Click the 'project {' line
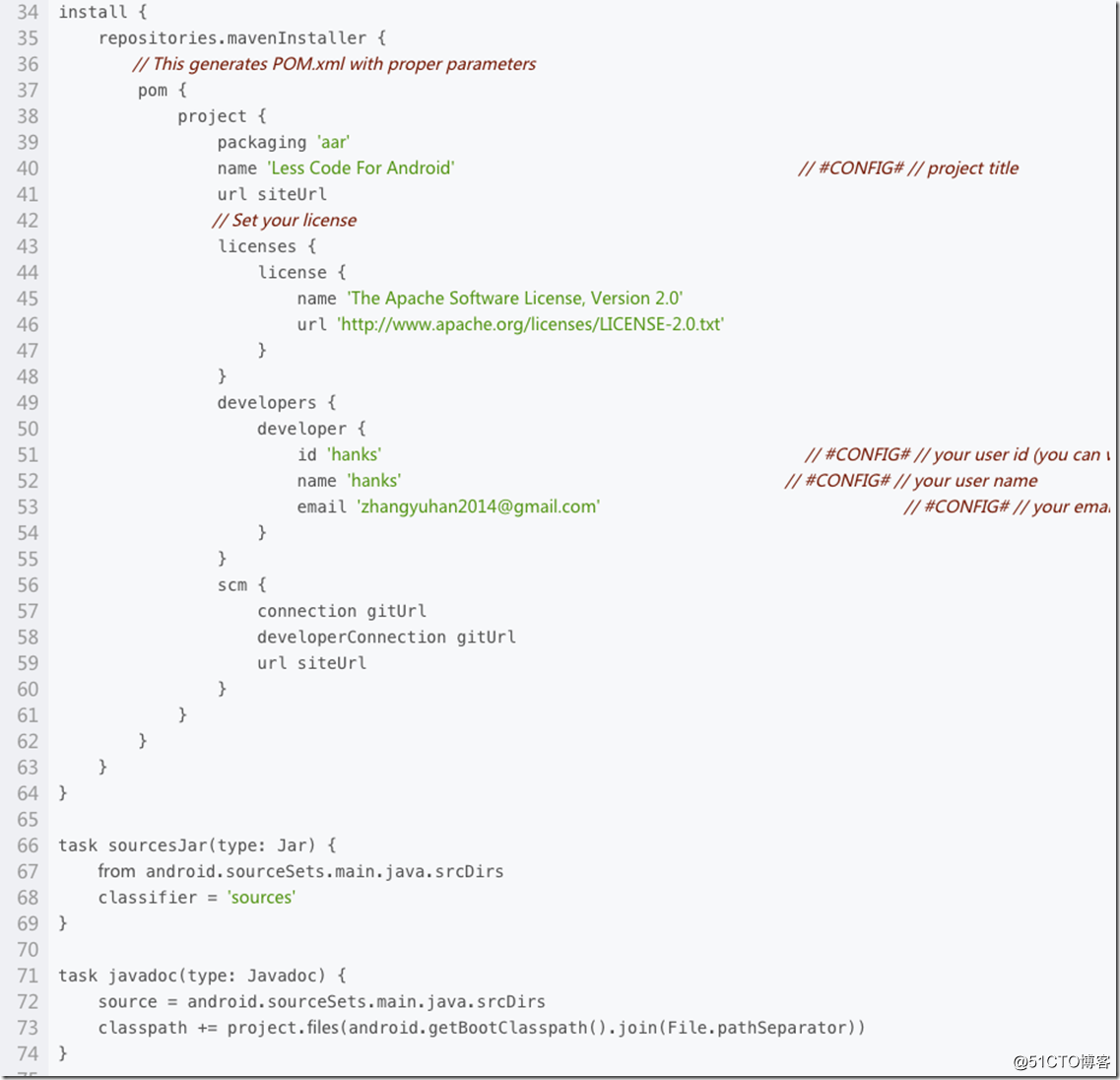Viewport: 1120px width, 1080px height. (x=222, y=116)
